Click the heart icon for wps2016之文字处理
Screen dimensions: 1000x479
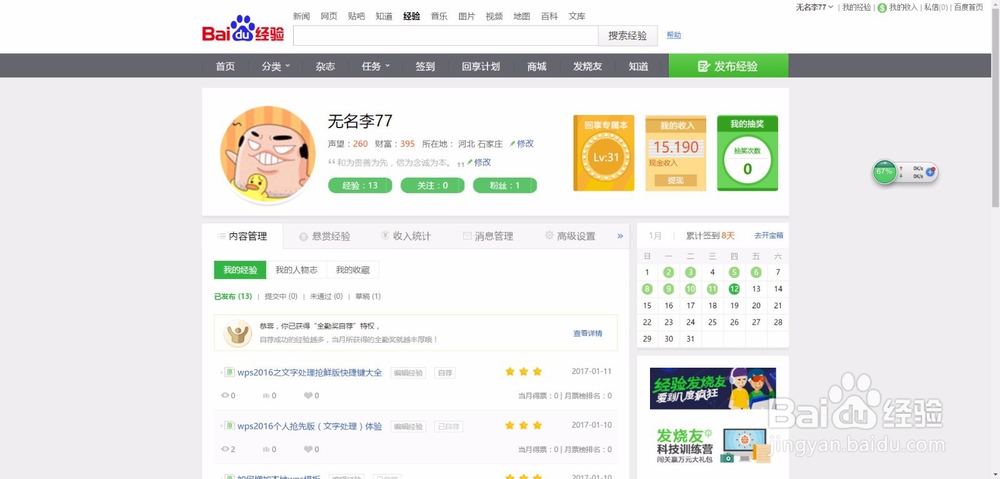point(308,395)
